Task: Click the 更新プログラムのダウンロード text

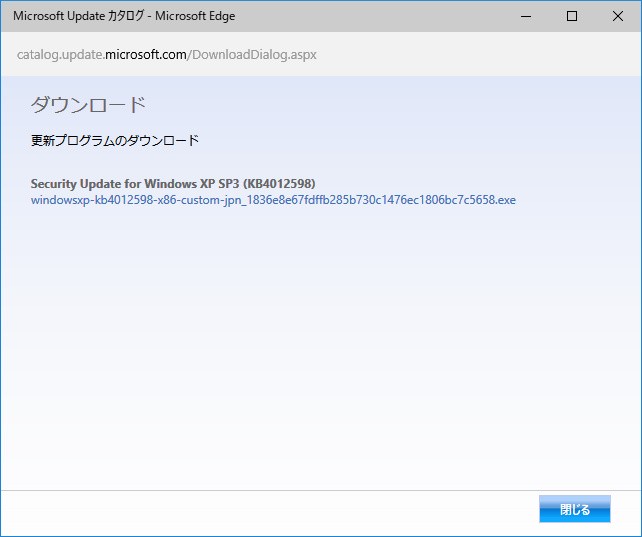Action: (115, 141)
